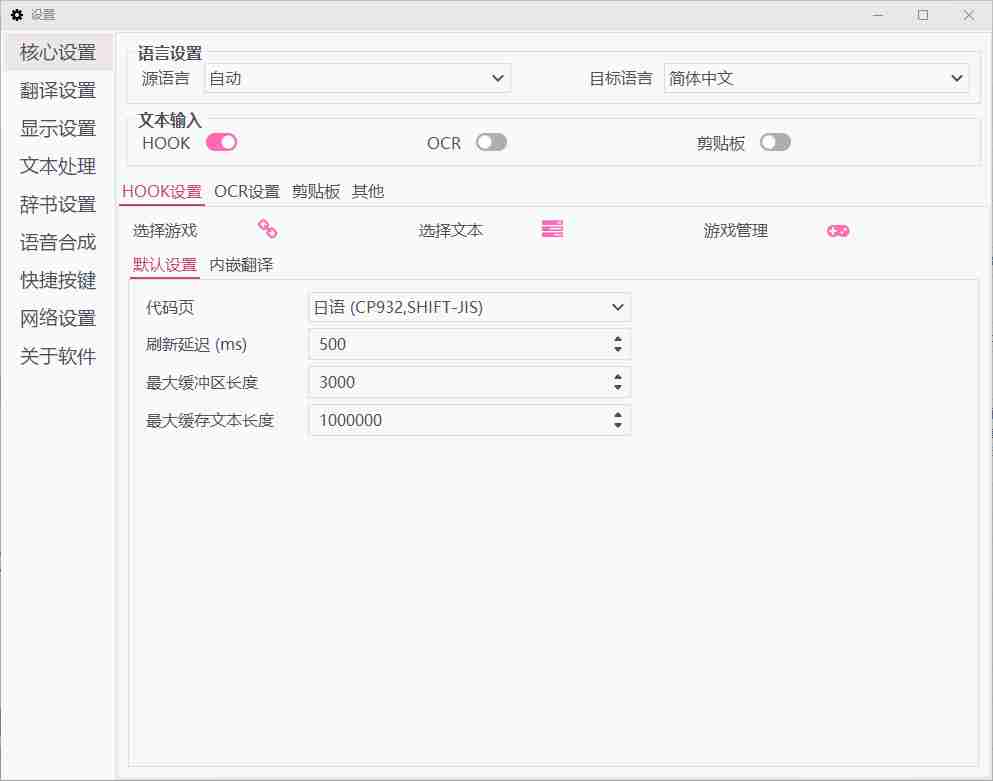
Task: Open the 其他 settings tab
Action: [368, 190]
